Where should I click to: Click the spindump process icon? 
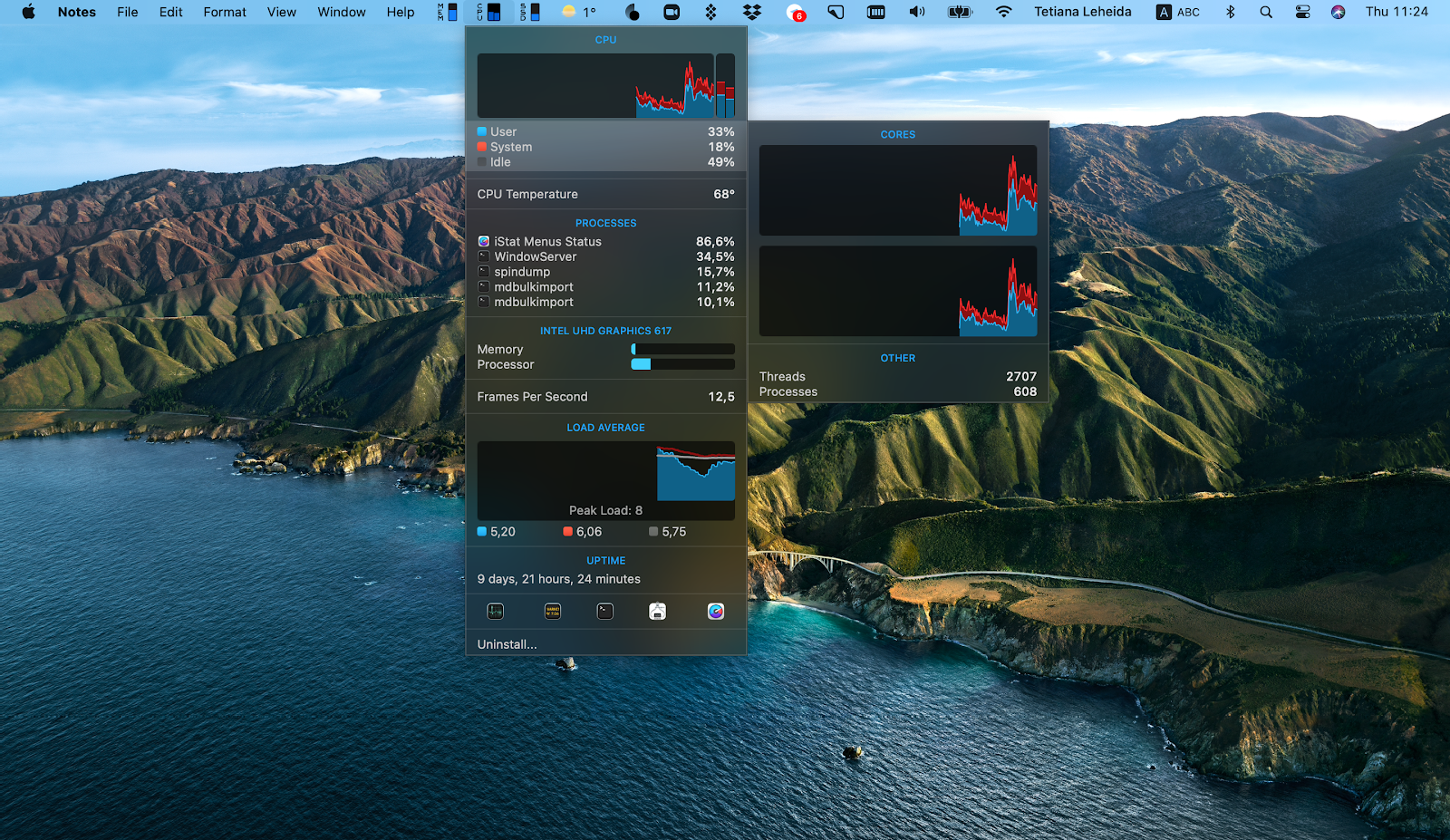(484, 272)
